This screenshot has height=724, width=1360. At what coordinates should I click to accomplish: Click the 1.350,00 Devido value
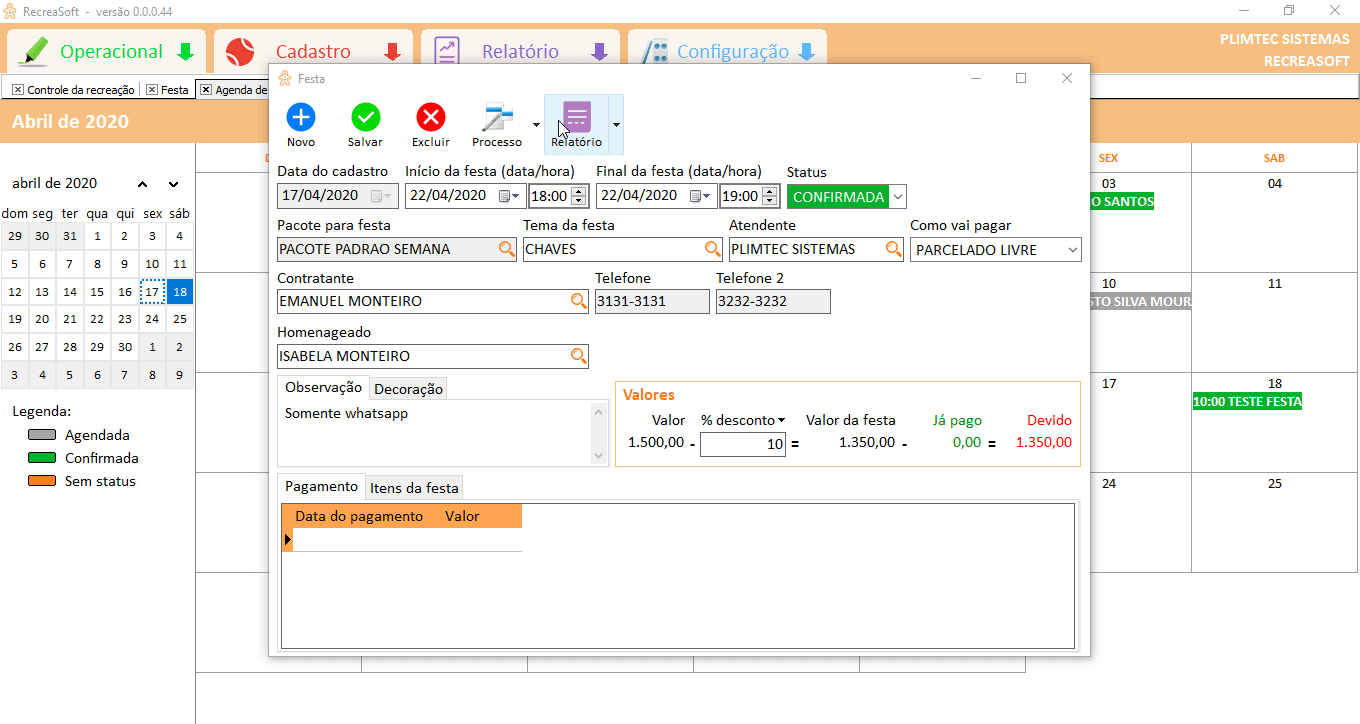1044,442
